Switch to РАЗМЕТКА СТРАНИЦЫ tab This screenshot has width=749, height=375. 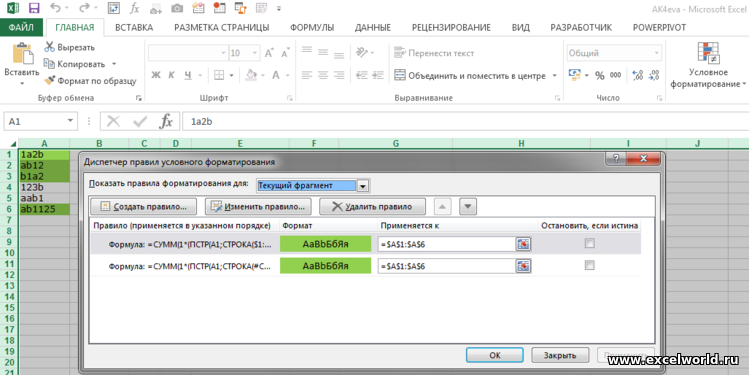[221, 28]
